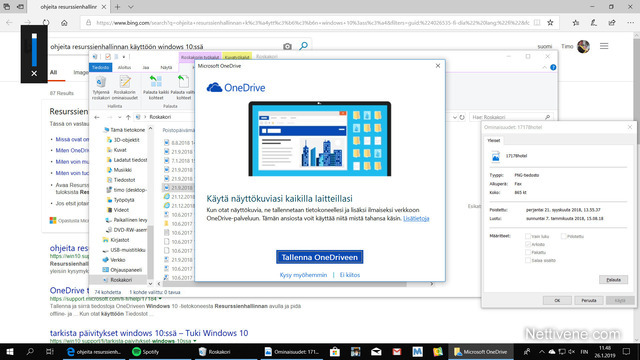Click the Windows Start button
This screenshot has height=360, width=640.
click(x=10, y=352)
